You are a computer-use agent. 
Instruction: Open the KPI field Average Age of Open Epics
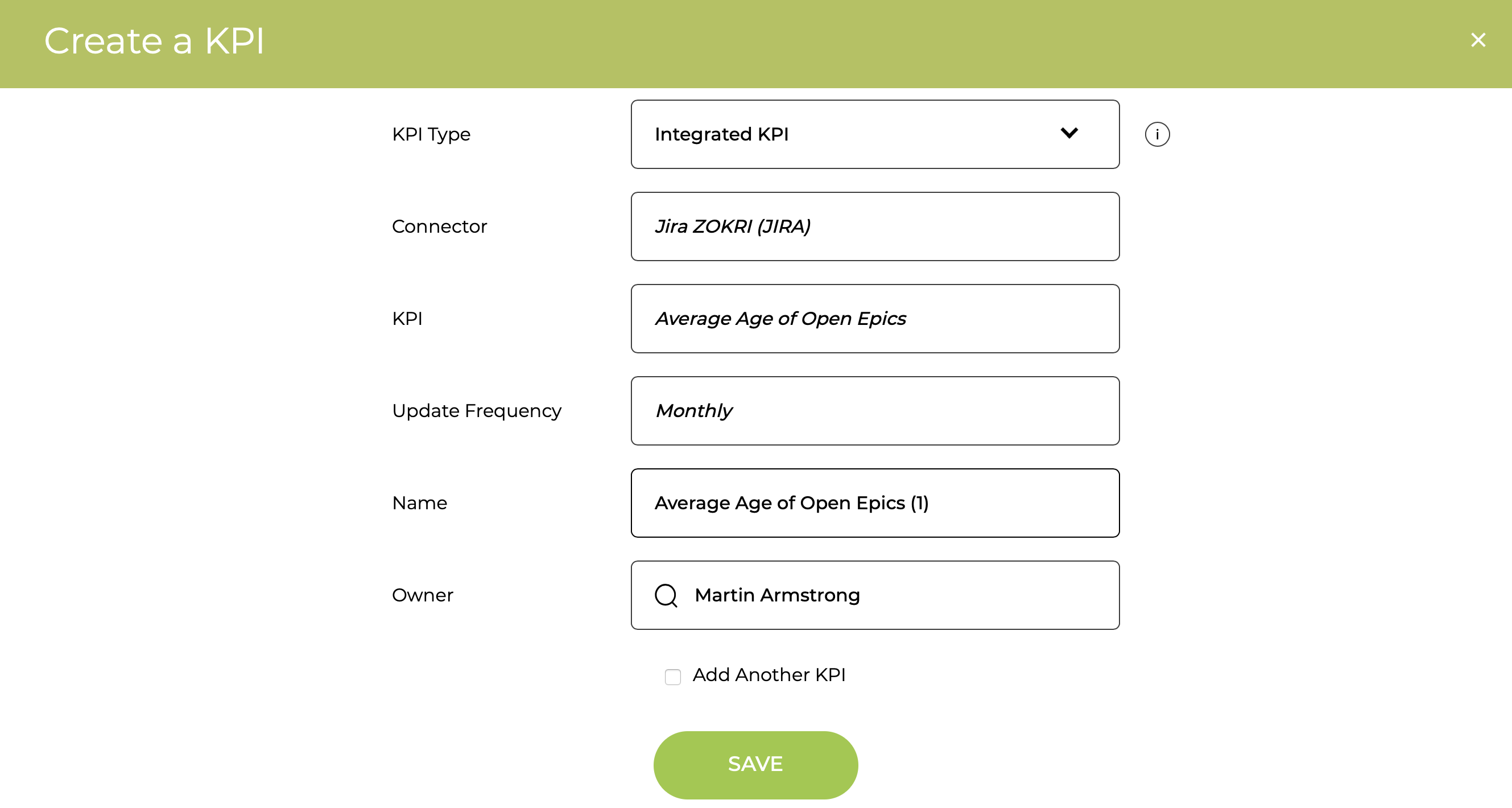point(874,319)
